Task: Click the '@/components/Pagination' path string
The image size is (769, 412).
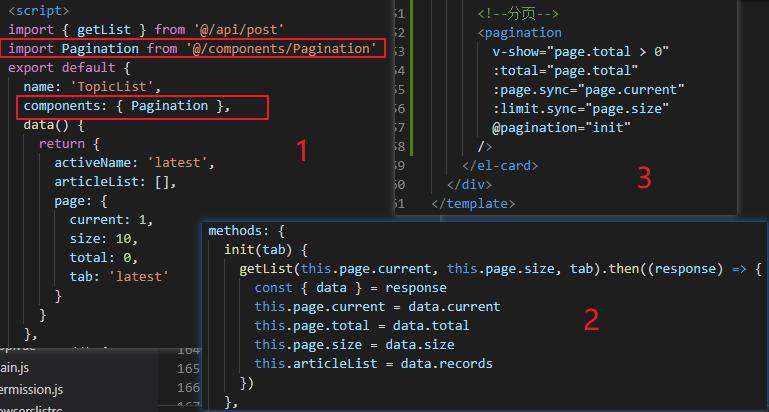Action: 281,49
